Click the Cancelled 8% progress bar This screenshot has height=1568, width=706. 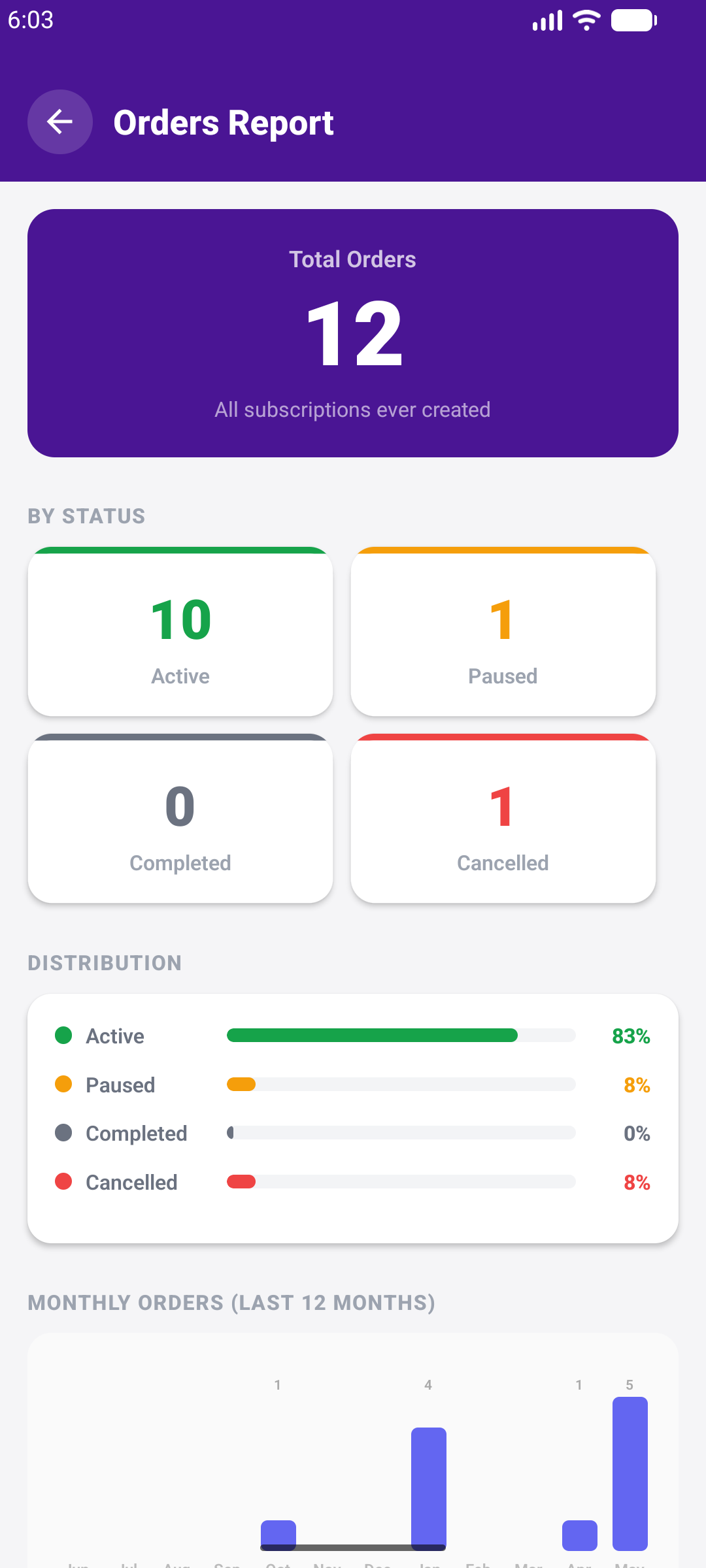401,1182
